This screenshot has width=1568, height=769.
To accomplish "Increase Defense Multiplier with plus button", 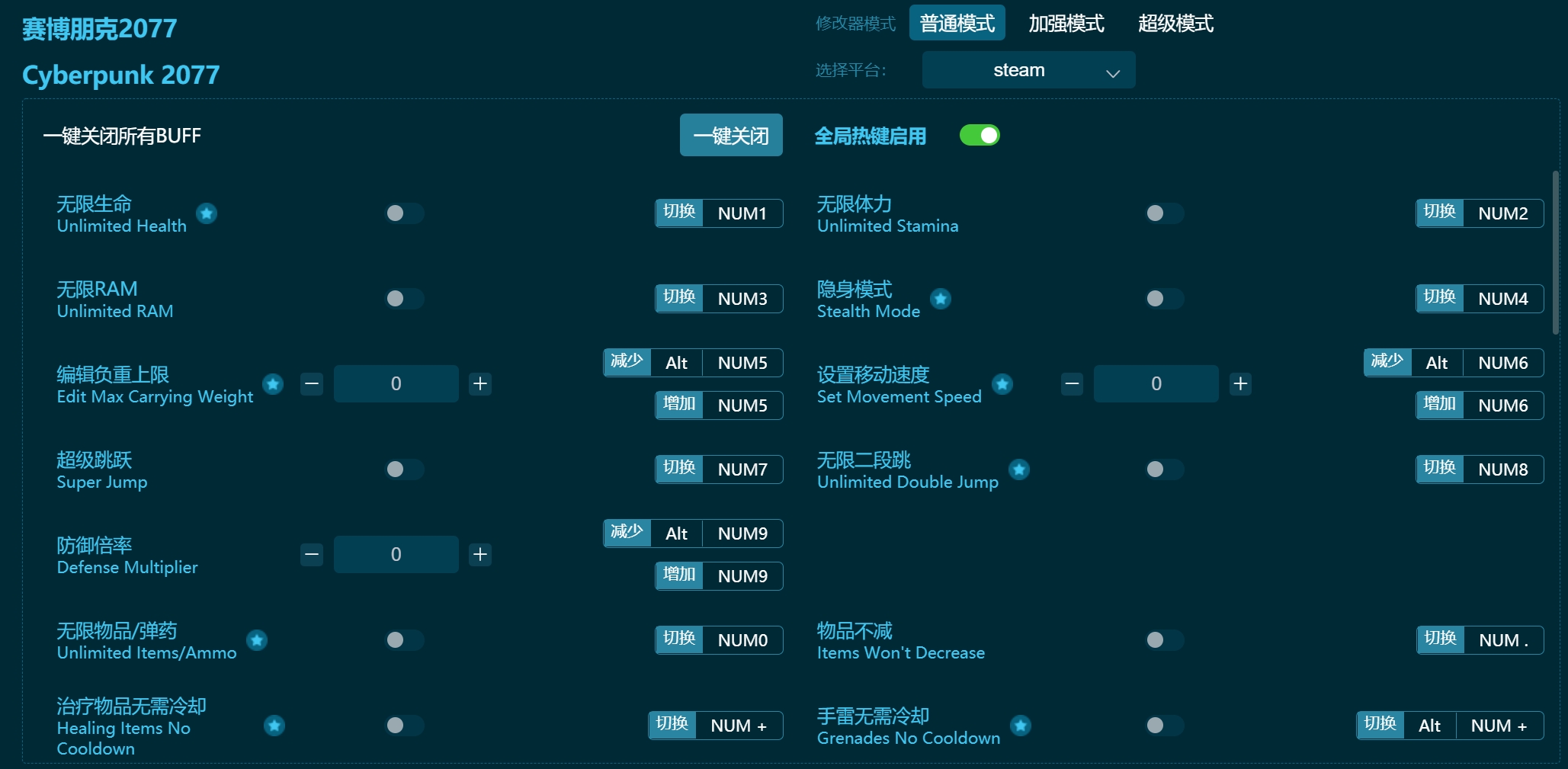I will [x=480, y=554].
